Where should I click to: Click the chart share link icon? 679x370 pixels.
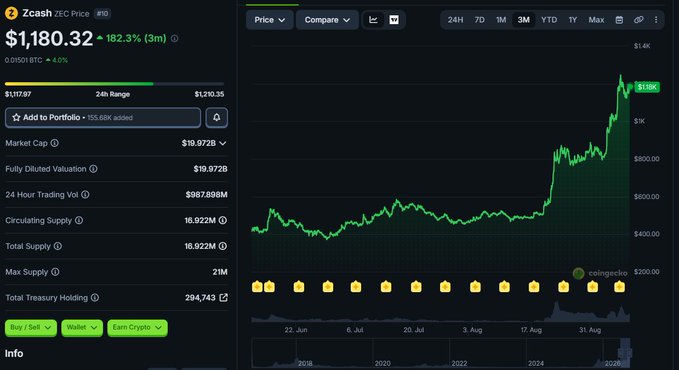[x=638, y=20]
